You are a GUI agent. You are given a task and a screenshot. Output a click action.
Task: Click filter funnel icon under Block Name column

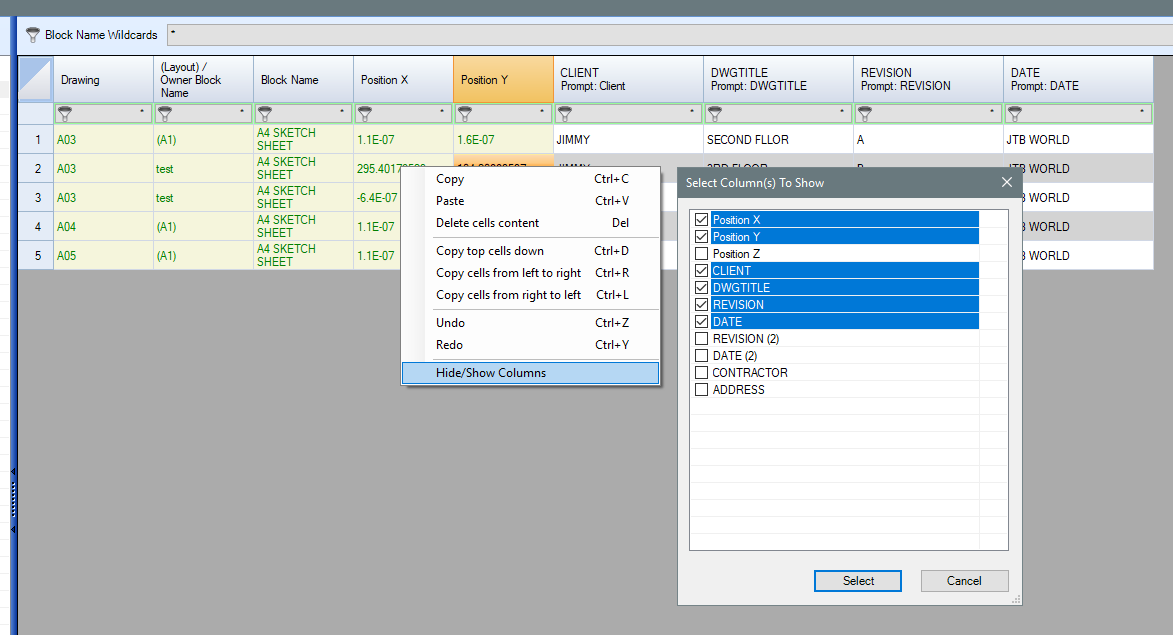tap(265, 113)
